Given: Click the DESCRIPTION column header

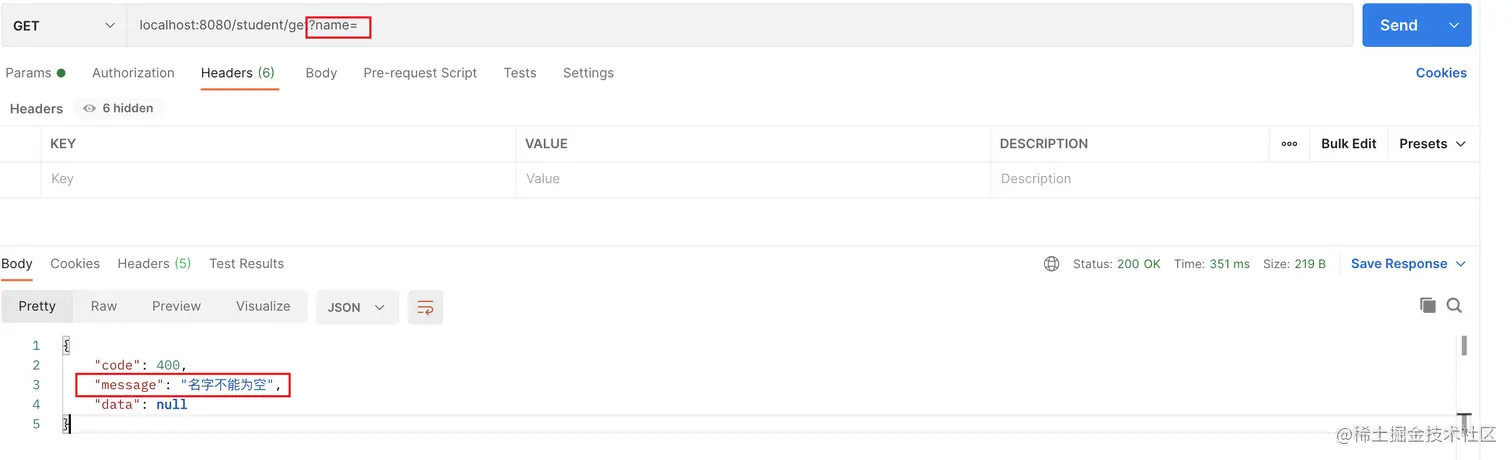Looking at the screenshot, I should pos(1044,144).
